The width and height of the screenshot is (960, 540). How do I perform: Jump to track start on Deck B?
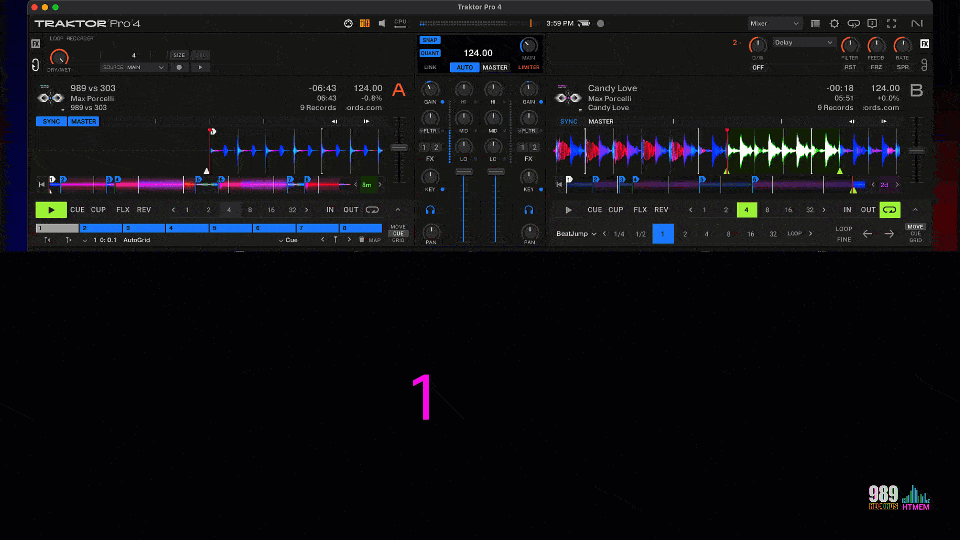(x=559, y=184)
